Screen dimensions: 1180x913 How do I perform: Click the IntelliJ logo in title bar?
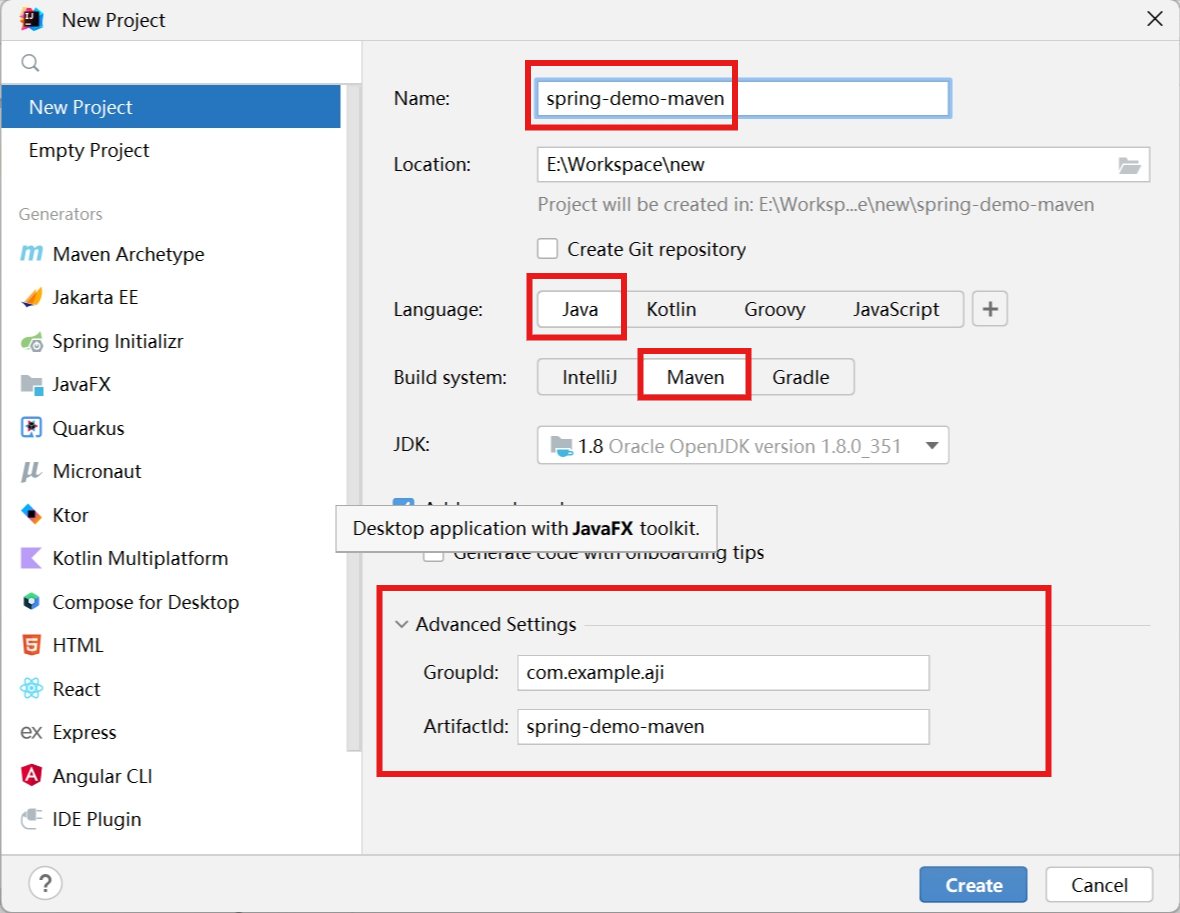pos(31,20)
